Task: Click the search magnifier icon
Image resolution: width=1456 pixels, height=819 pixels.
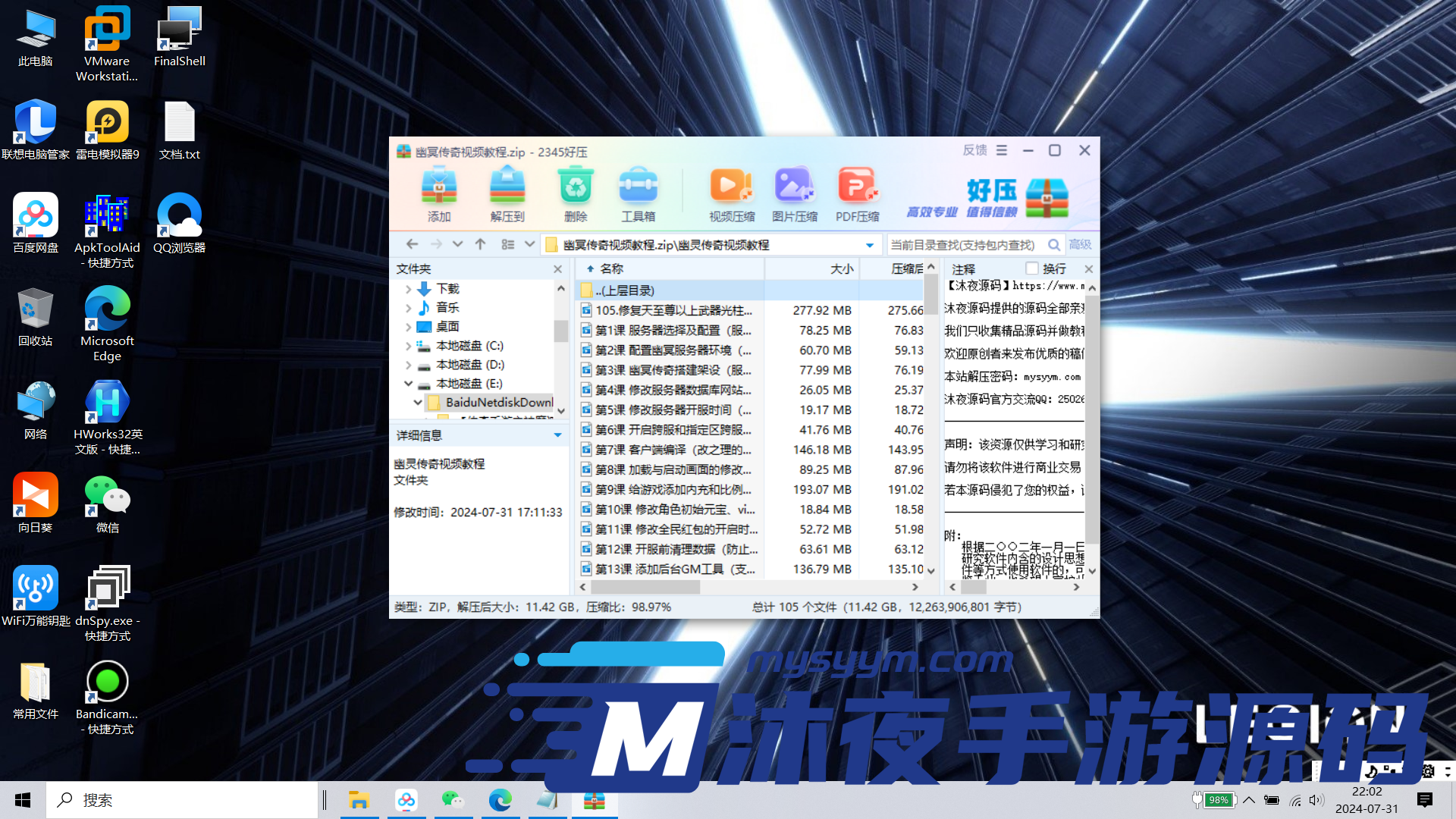Action: tap(1054, 244)
